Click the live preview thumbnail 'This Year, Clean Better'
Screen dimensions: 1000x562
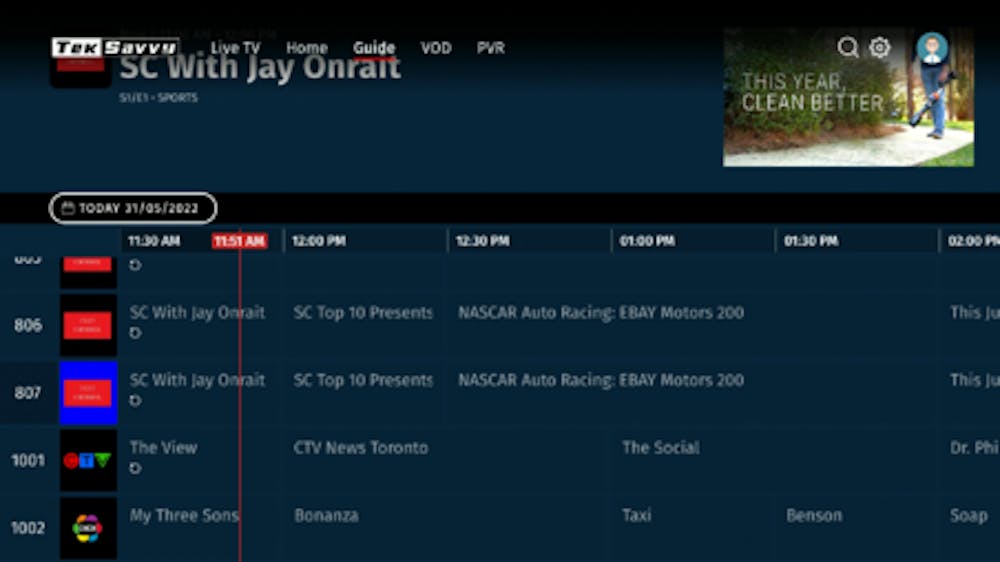click(x=848, y=97)
